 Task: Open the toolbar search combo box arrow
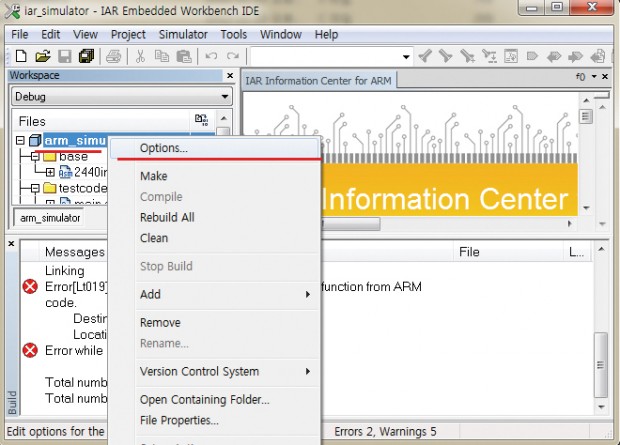406,57
